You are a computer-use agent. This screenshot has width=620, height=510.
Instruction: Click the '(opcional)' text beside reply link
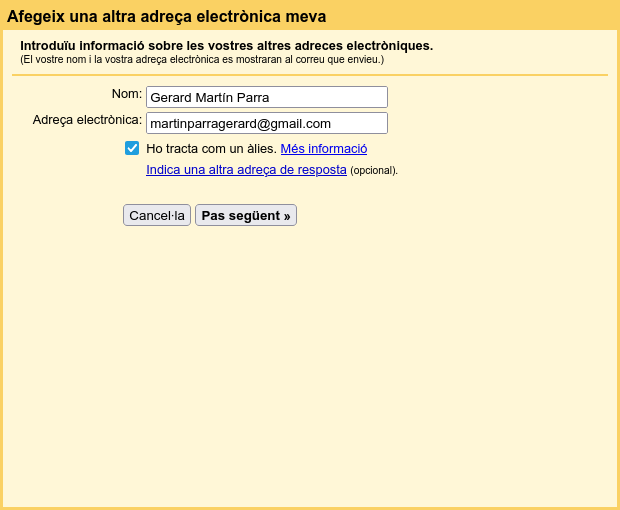(x=374, y=171)
